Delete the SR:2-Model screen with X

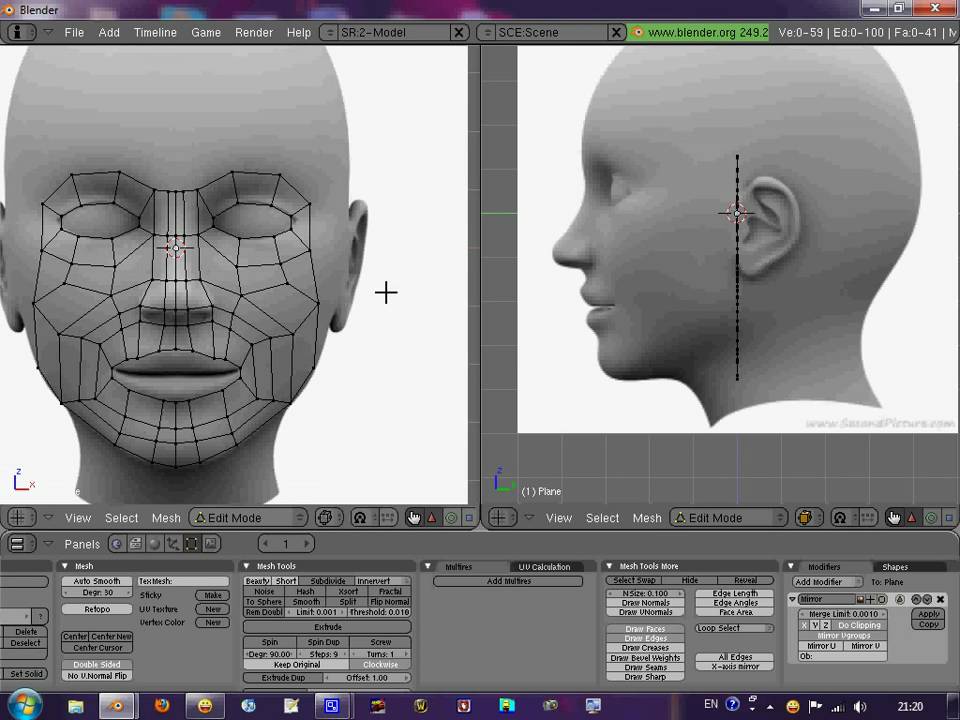(x=459, y=32)
